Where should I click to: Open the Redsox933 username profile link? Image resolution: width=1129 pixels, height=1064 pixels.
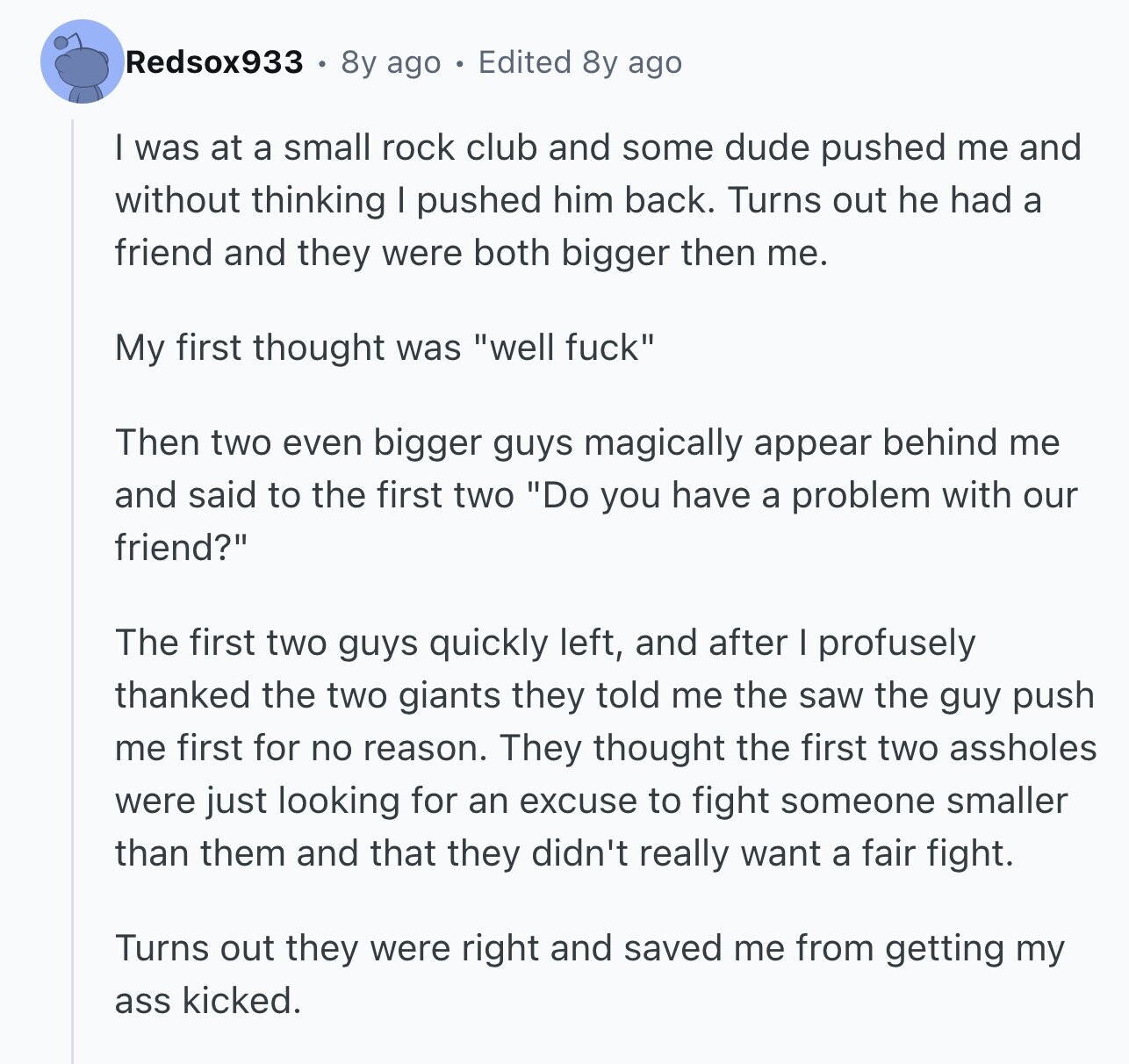pyautogui.click(x=215, y=62)
